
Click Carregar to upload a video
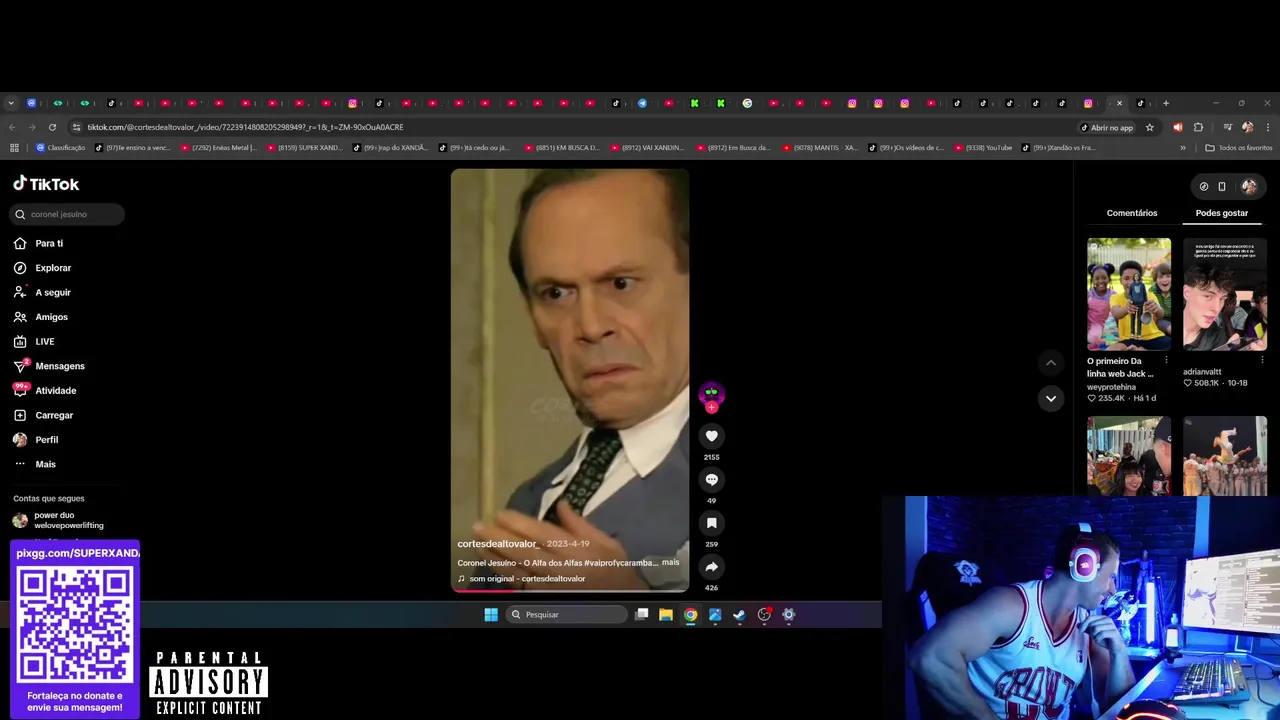tap(44, 415)
